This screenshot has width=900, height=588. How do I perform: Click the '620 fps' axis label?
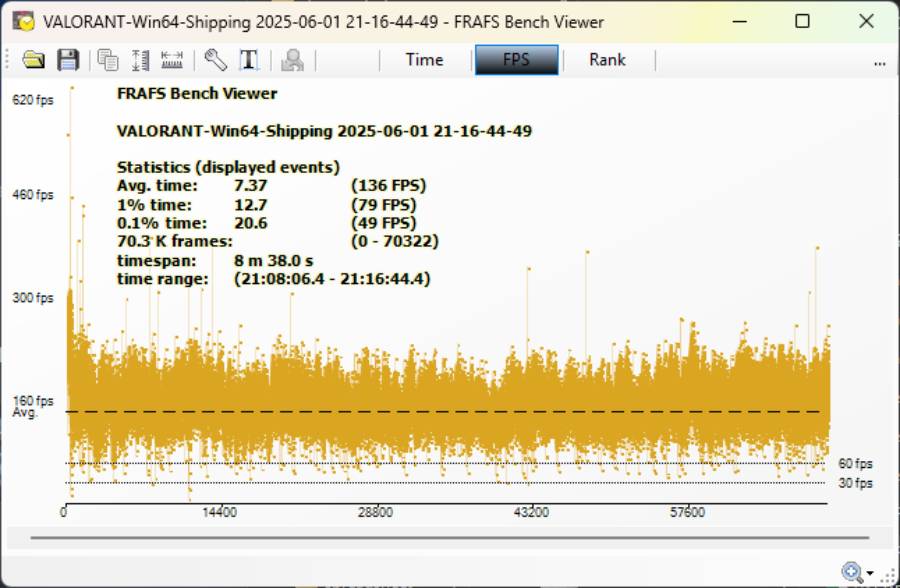click(x=33, y=100)
